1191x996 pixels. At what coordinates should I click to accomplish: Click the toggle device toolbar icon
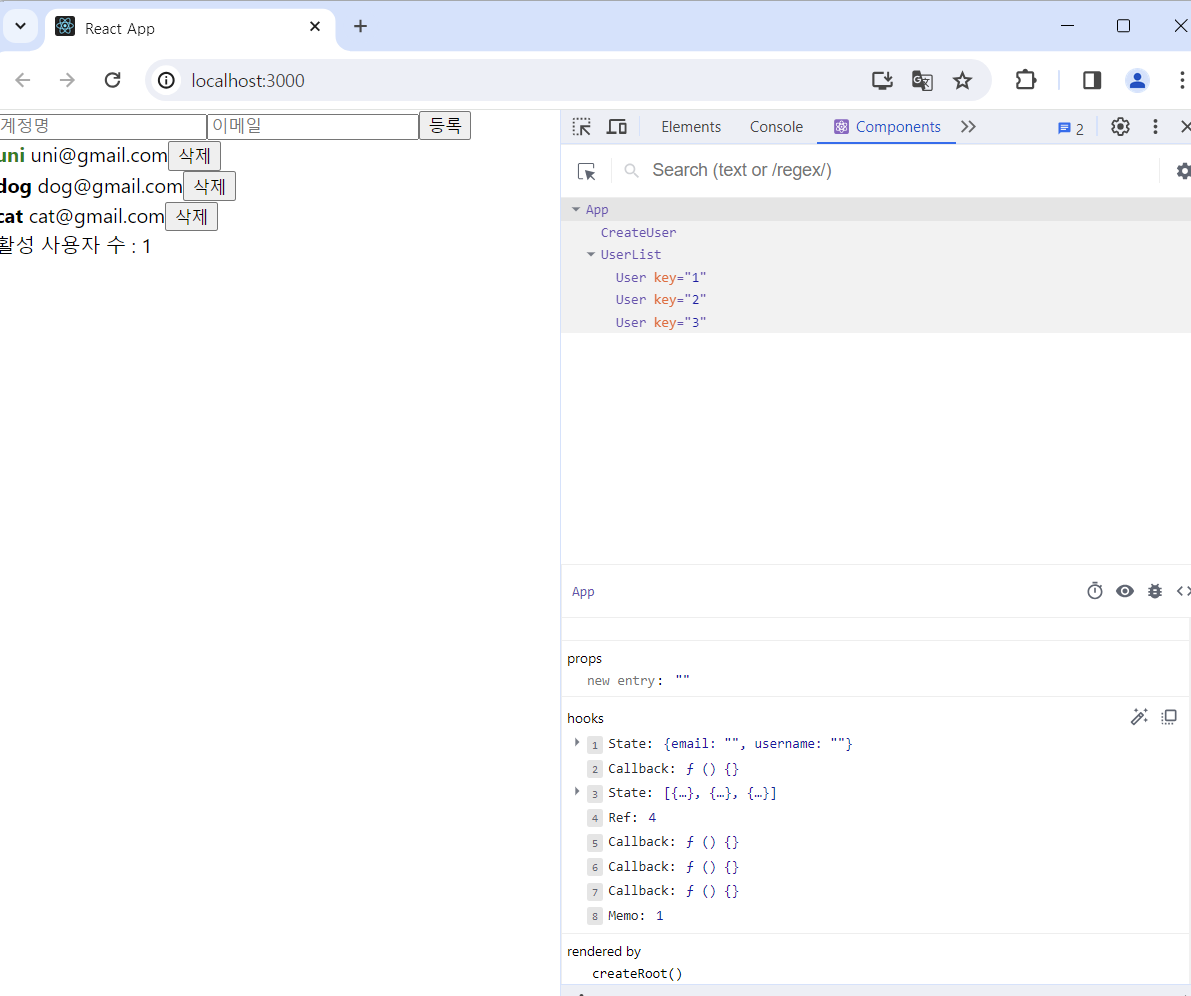click(616, 126)
